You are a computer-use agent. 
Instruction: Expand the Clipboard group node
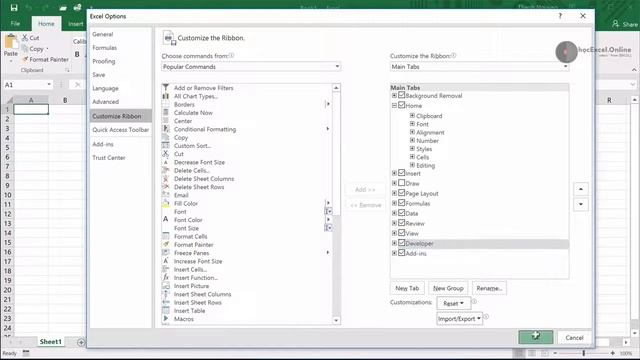pos(412,116)
